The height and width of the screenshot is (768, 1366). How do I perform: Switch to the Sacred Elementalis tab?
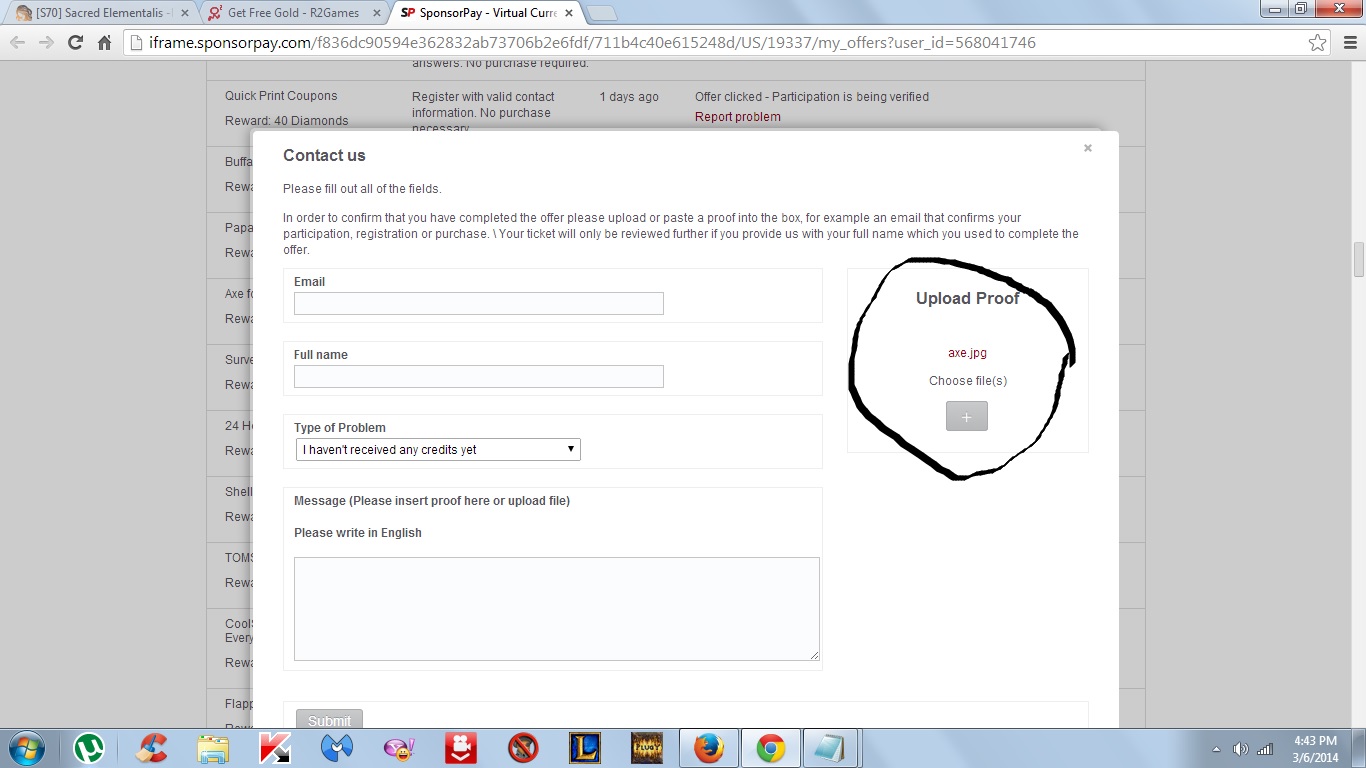(98, 13)
